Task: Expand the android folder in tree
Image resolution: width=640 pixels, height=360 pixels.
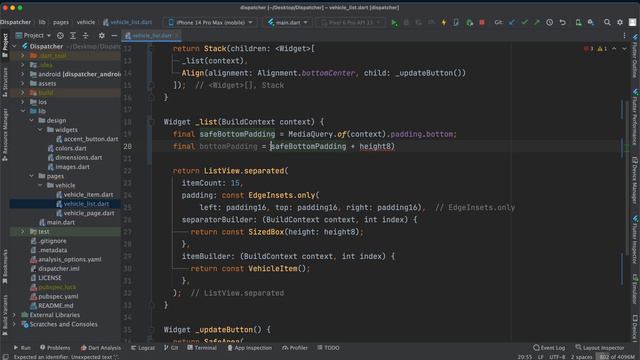Action: point(23,74)
